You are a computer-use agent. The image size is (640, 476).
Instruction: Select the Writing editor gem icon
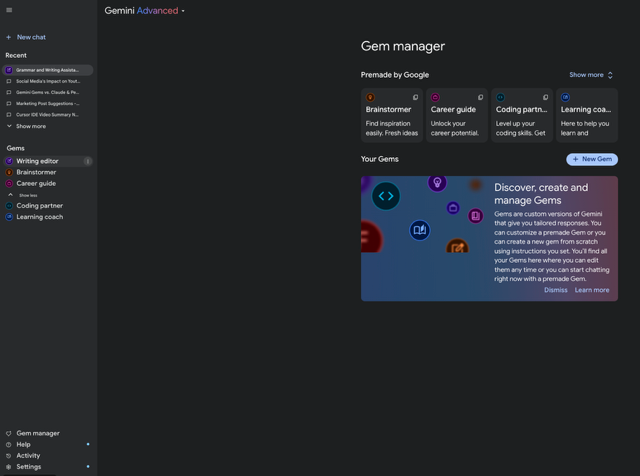tap(9, 161)
